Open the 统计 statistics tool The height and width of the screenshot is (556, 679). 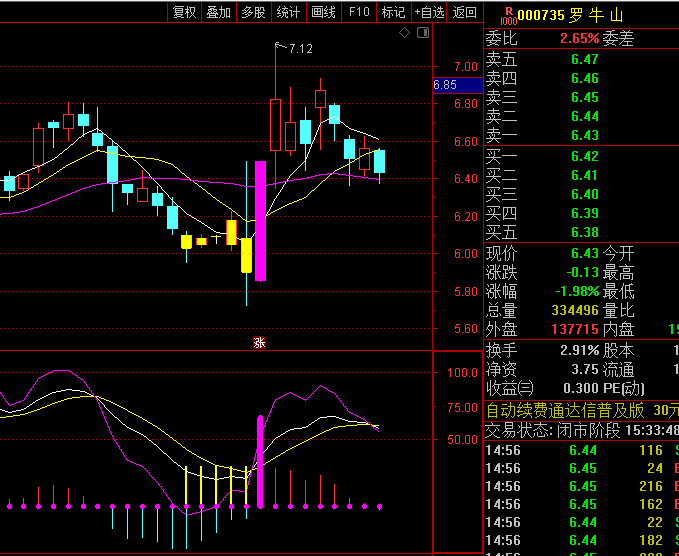(x=288, y=12)
